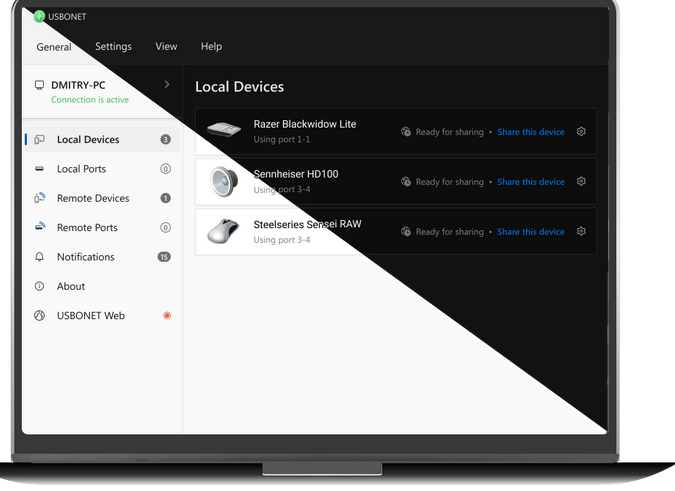Select the Razer Blackwidow Lite device name
The image size is (675, 491).
coord(305,124)
